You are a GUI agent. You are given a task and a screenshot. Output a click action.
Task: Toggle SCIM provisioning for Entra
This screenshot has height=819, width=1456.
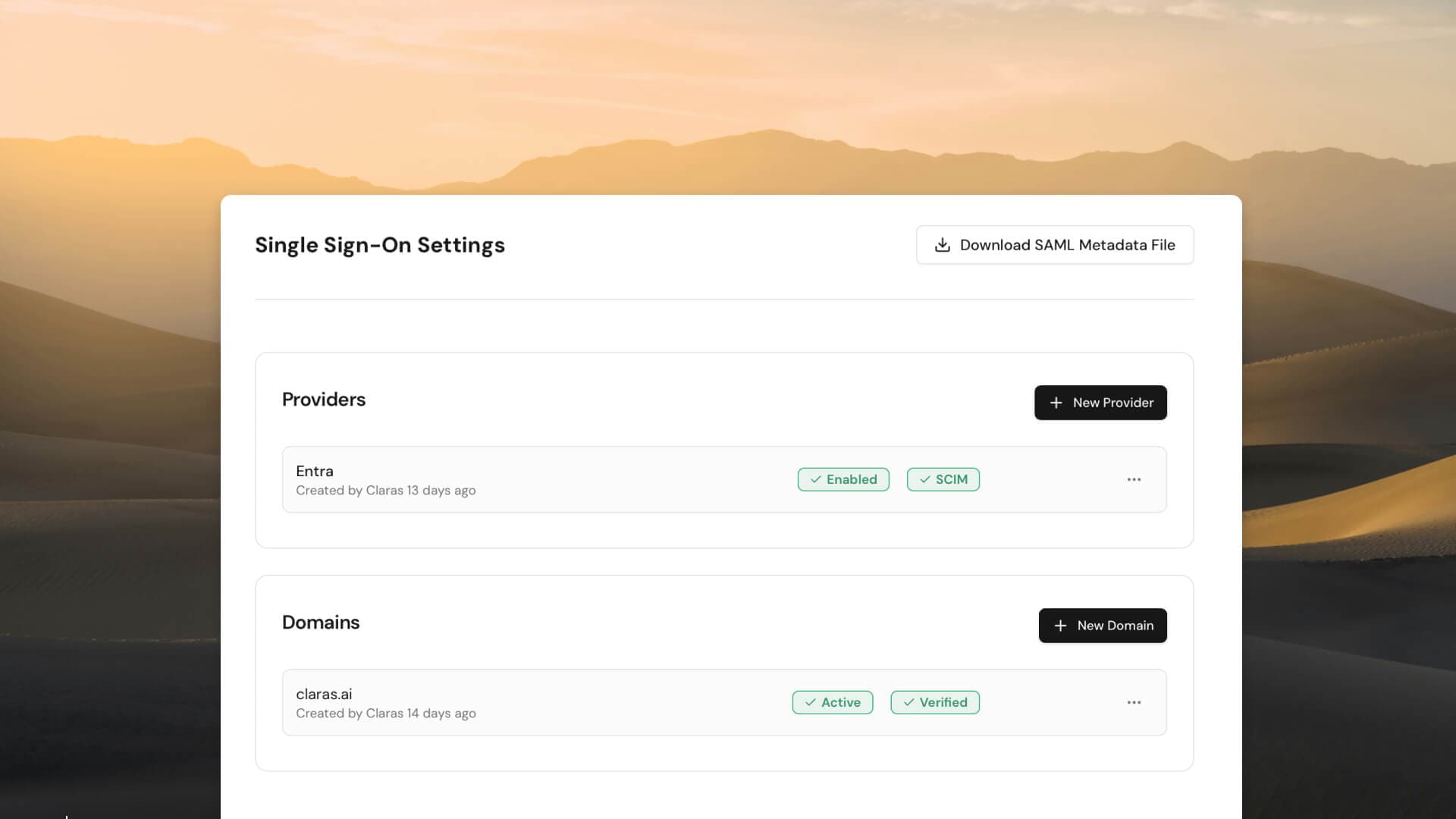coord(943,479)
